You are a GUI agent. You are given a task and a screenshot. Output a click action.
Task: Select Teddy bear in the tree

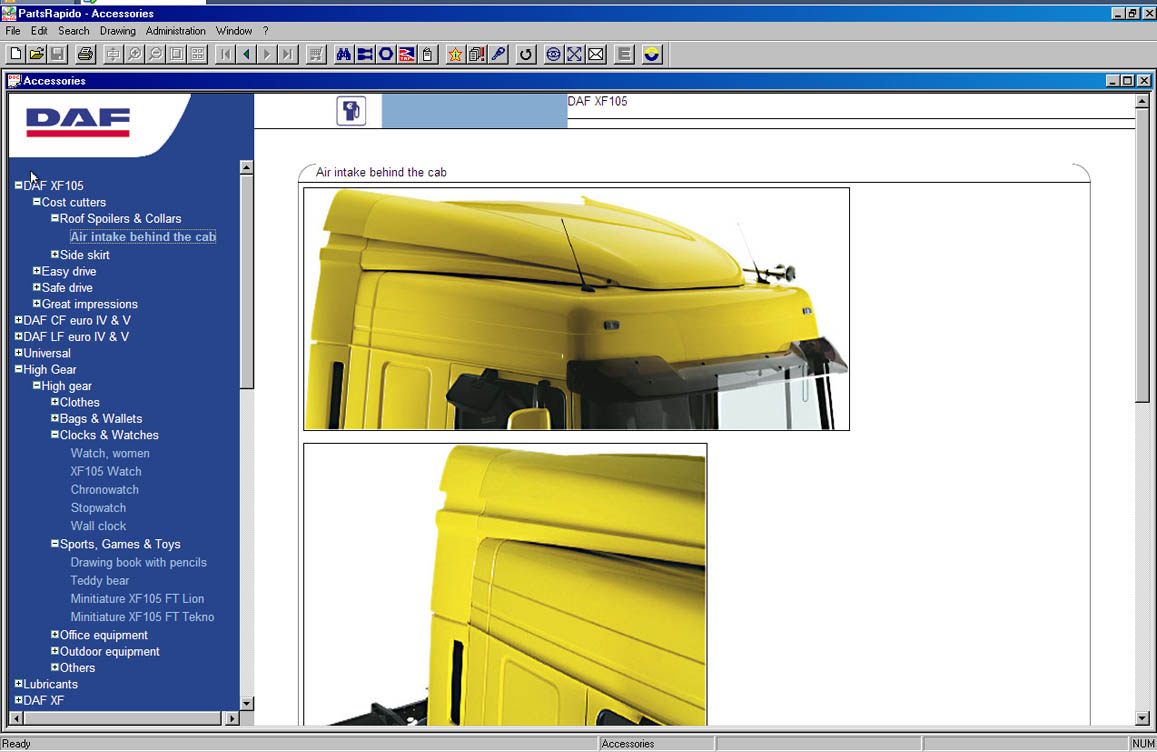coord(100,581)
